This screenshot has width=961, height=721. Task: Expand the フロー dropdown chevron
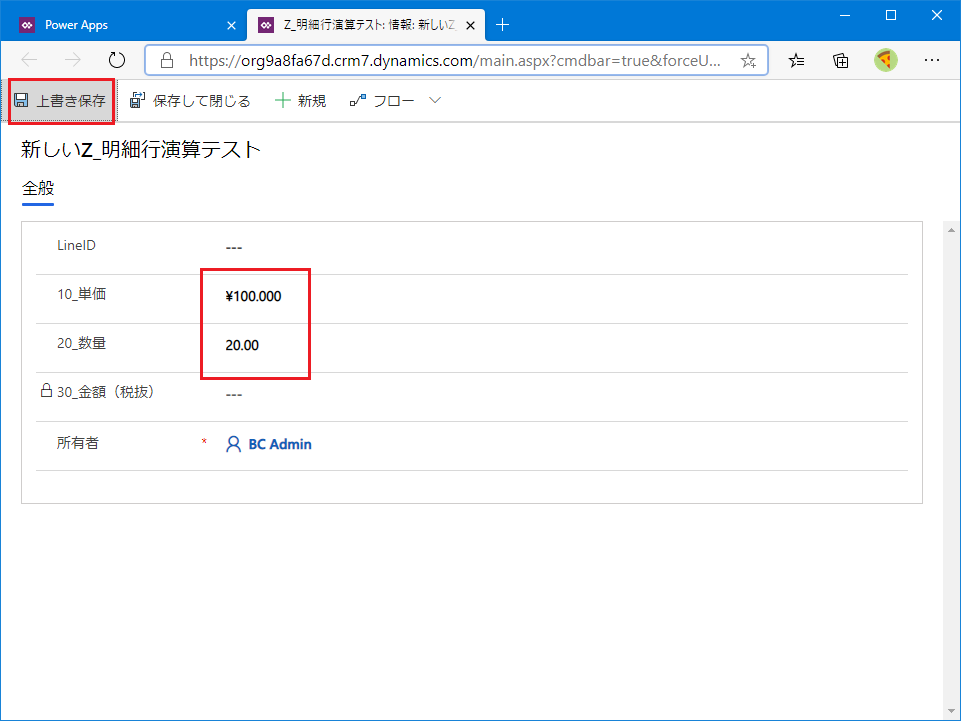(435, 100)
